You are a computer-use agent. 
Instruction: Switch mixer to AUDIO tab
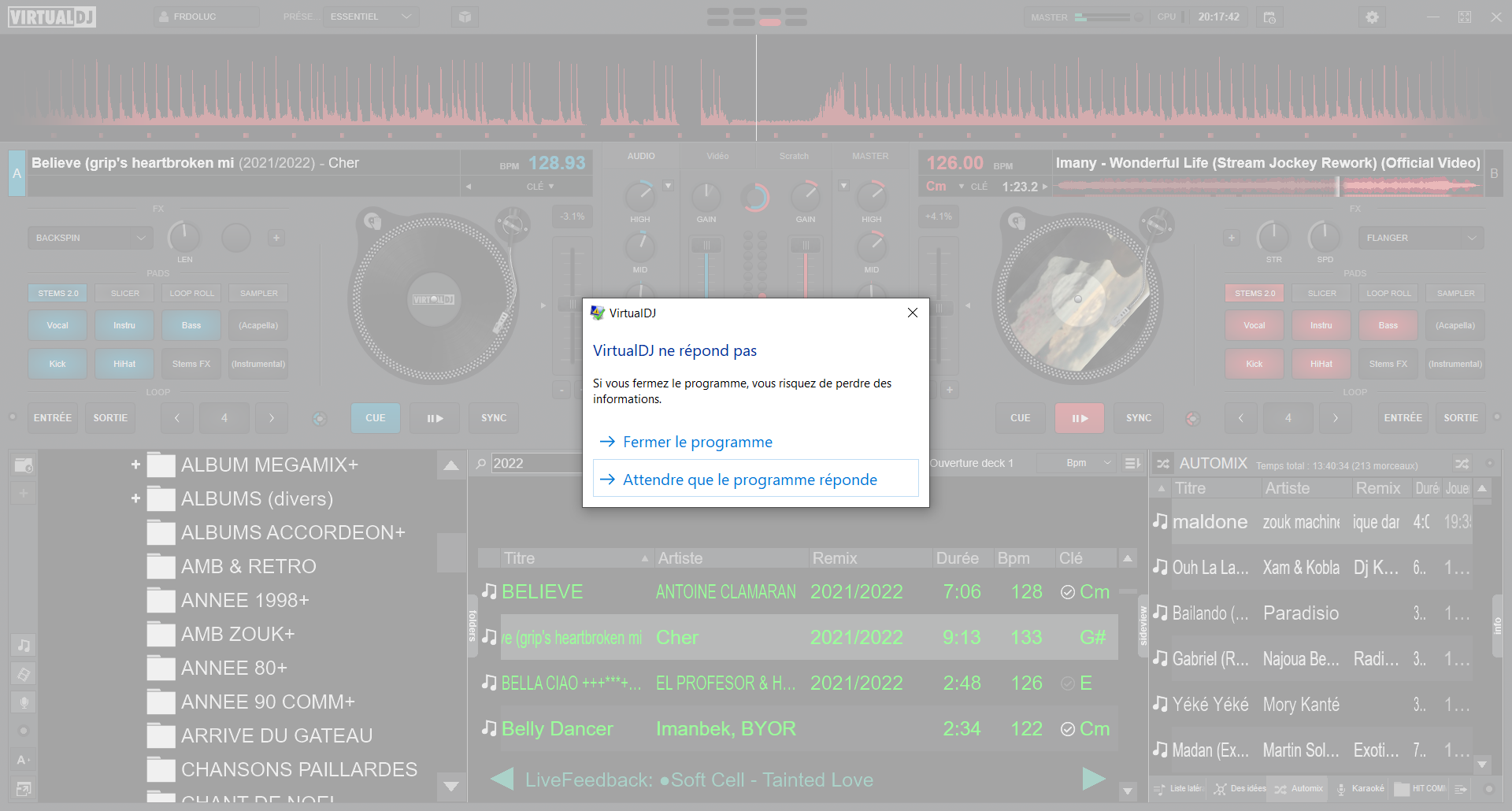641,156
